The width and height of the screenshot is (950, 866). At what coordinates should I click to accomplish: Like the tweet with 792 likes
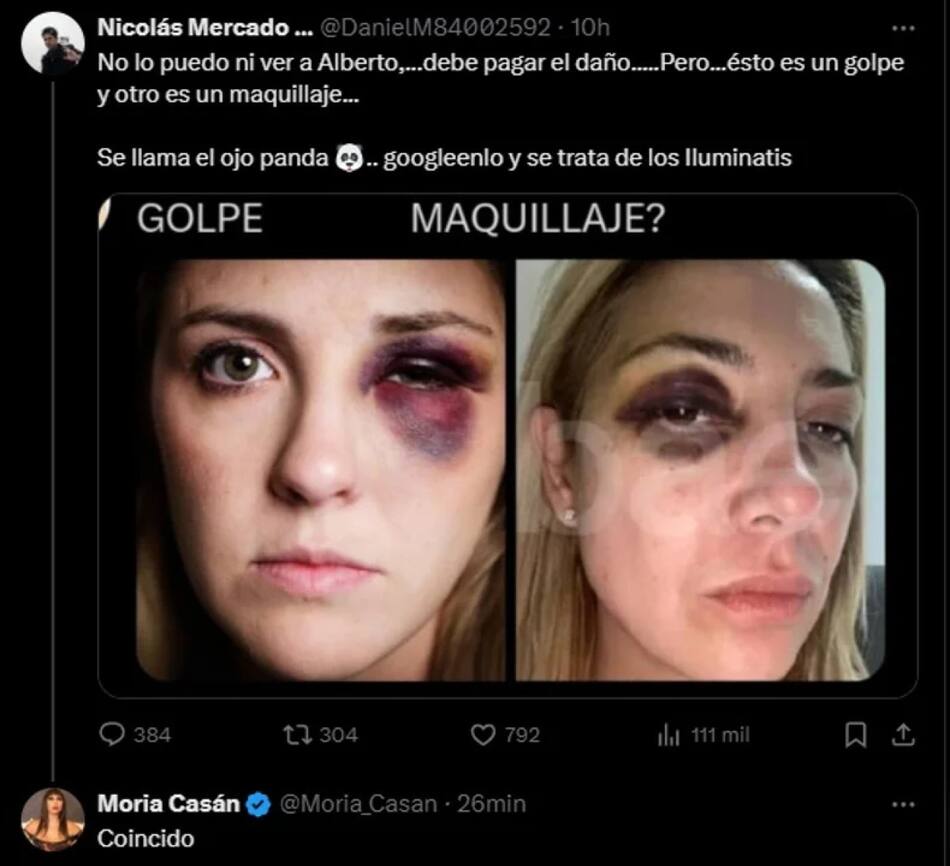[484, 735]
